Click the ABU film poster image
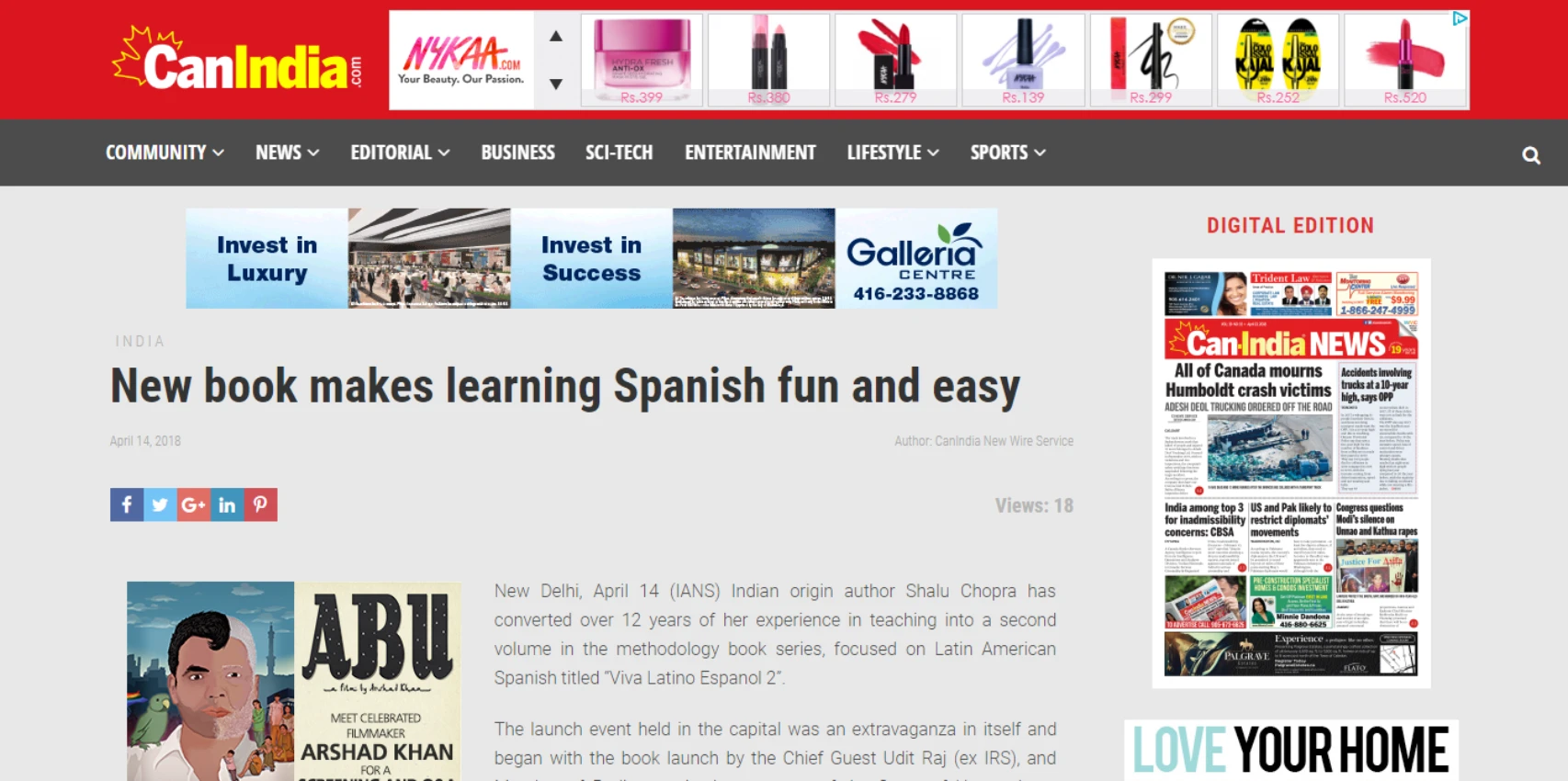The height and width of the screenshot is (781, 1568). (x=293, y=681)
